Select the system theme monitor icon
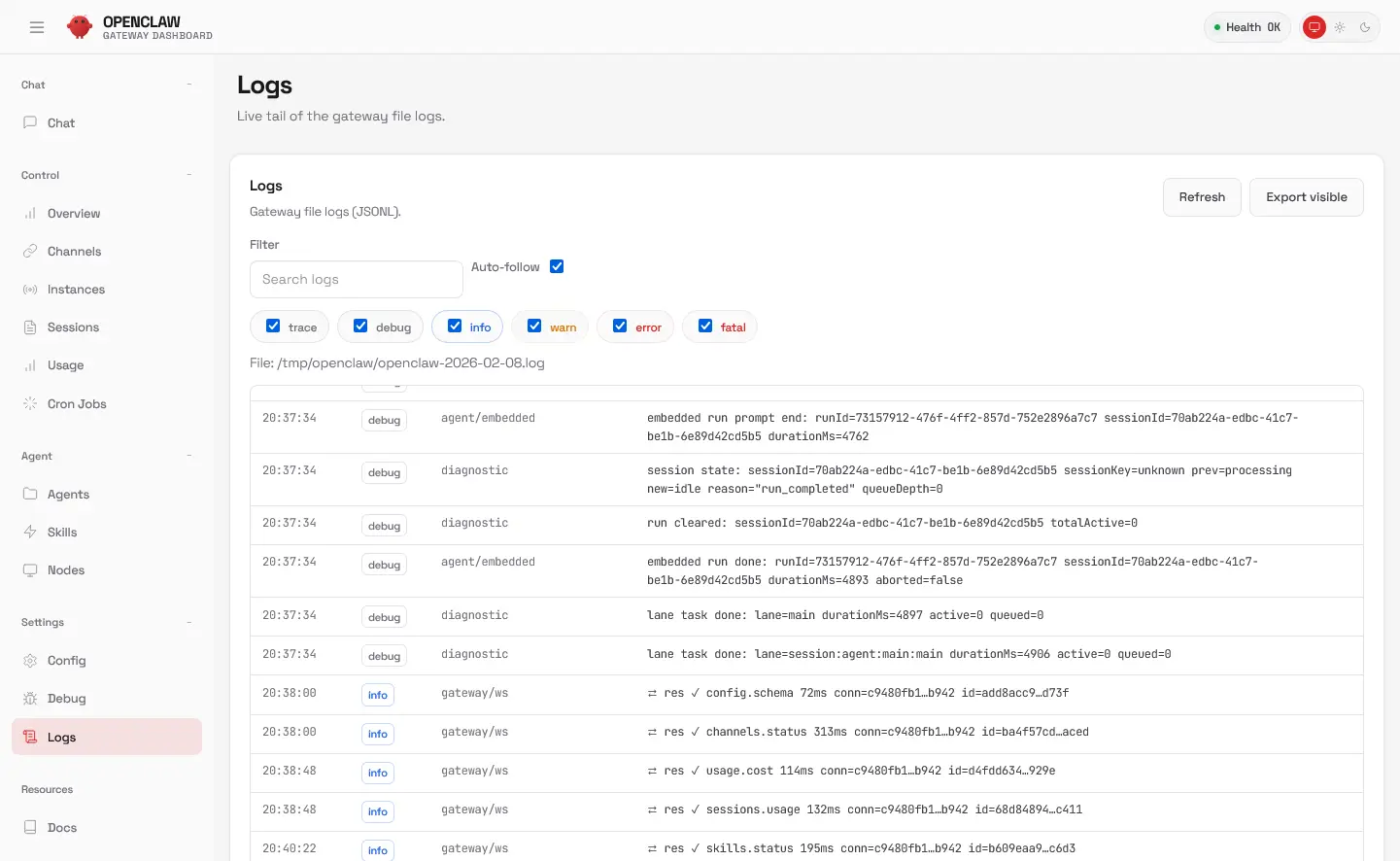1400x861 pixels. (x=1315, y=27)
